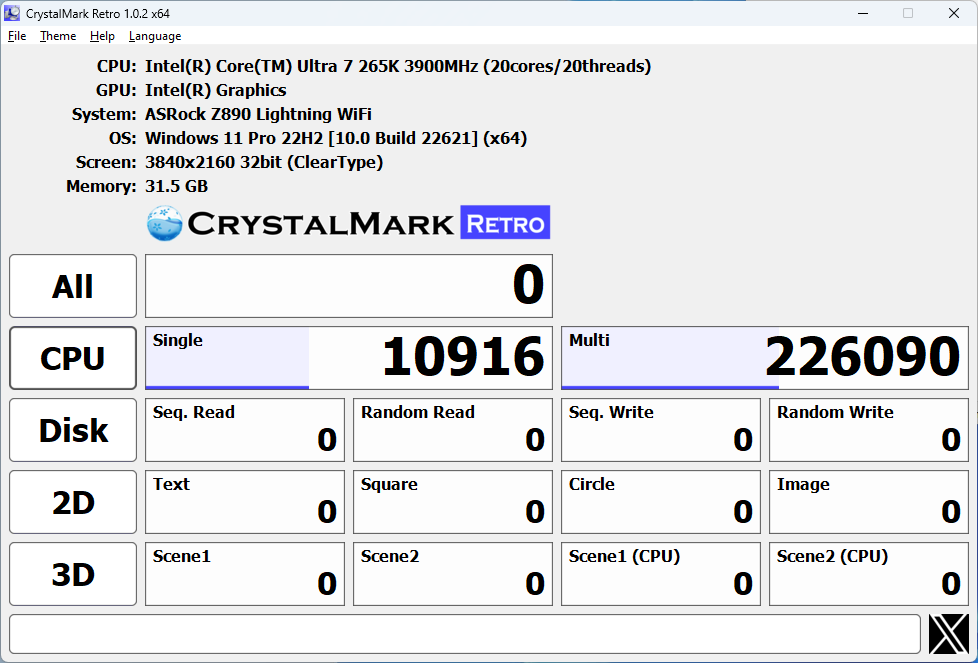Image resolution: width=978 pixels, height=663 pixels.
Task: Click the CrystalMark app icon in title bar
Action: click(x=12, y=13)
